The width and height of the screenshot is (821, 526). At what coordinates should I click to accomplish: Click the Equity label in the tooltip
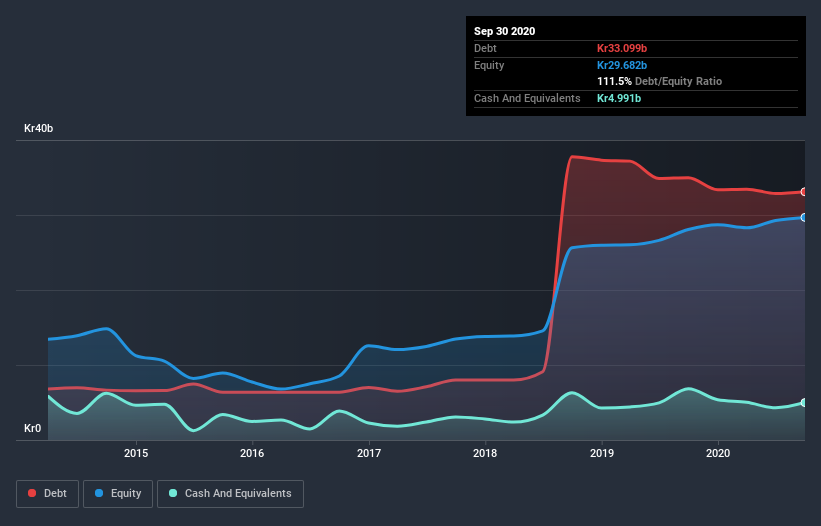[x=489, y=65]
